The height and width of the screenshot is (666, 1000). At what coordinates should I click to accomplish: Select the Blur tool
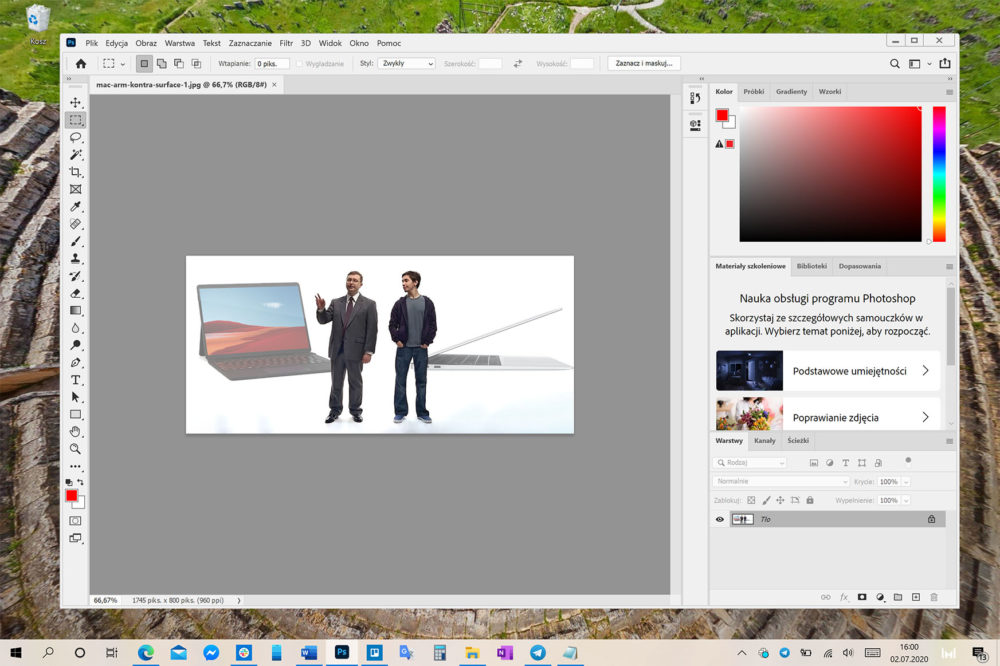(75, 328)
